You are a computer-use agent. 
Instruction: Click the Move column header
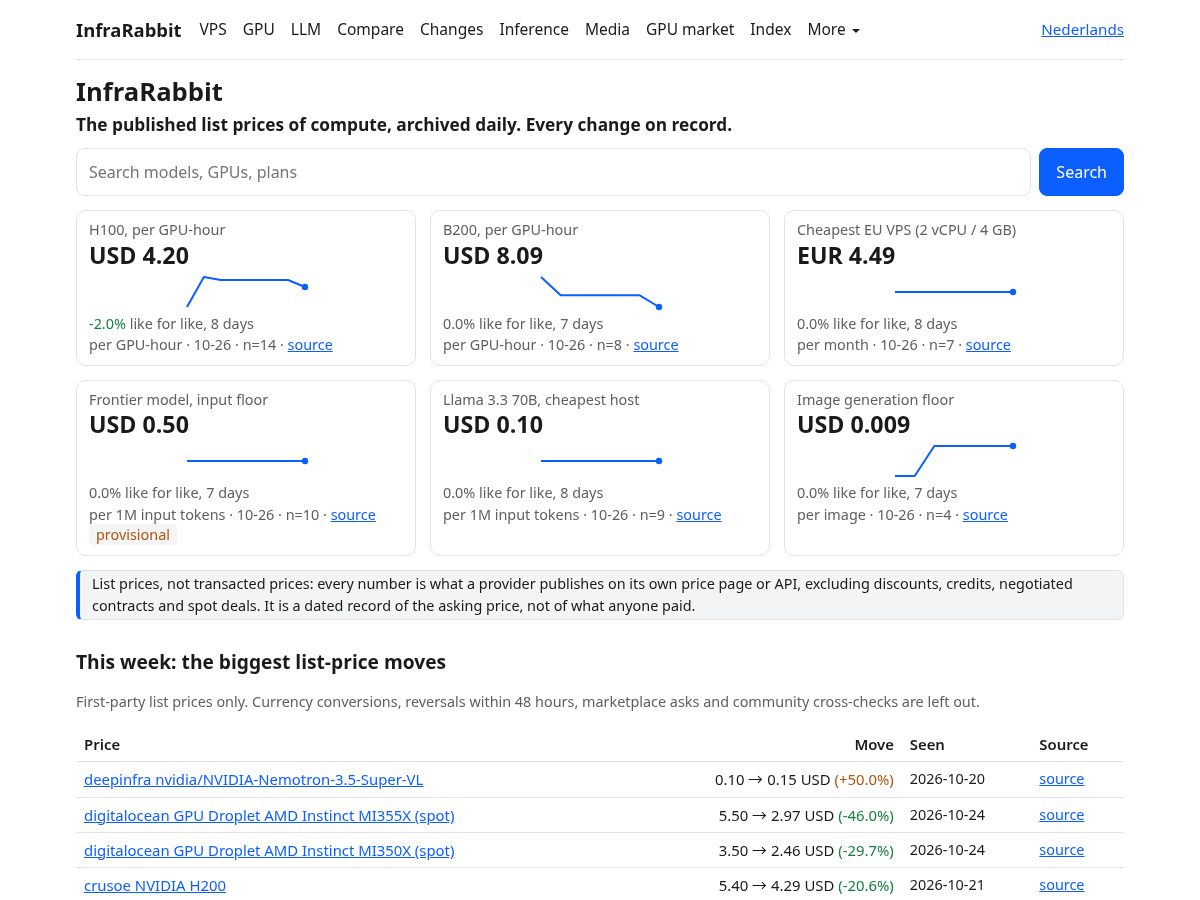click(x=874, y=745)
